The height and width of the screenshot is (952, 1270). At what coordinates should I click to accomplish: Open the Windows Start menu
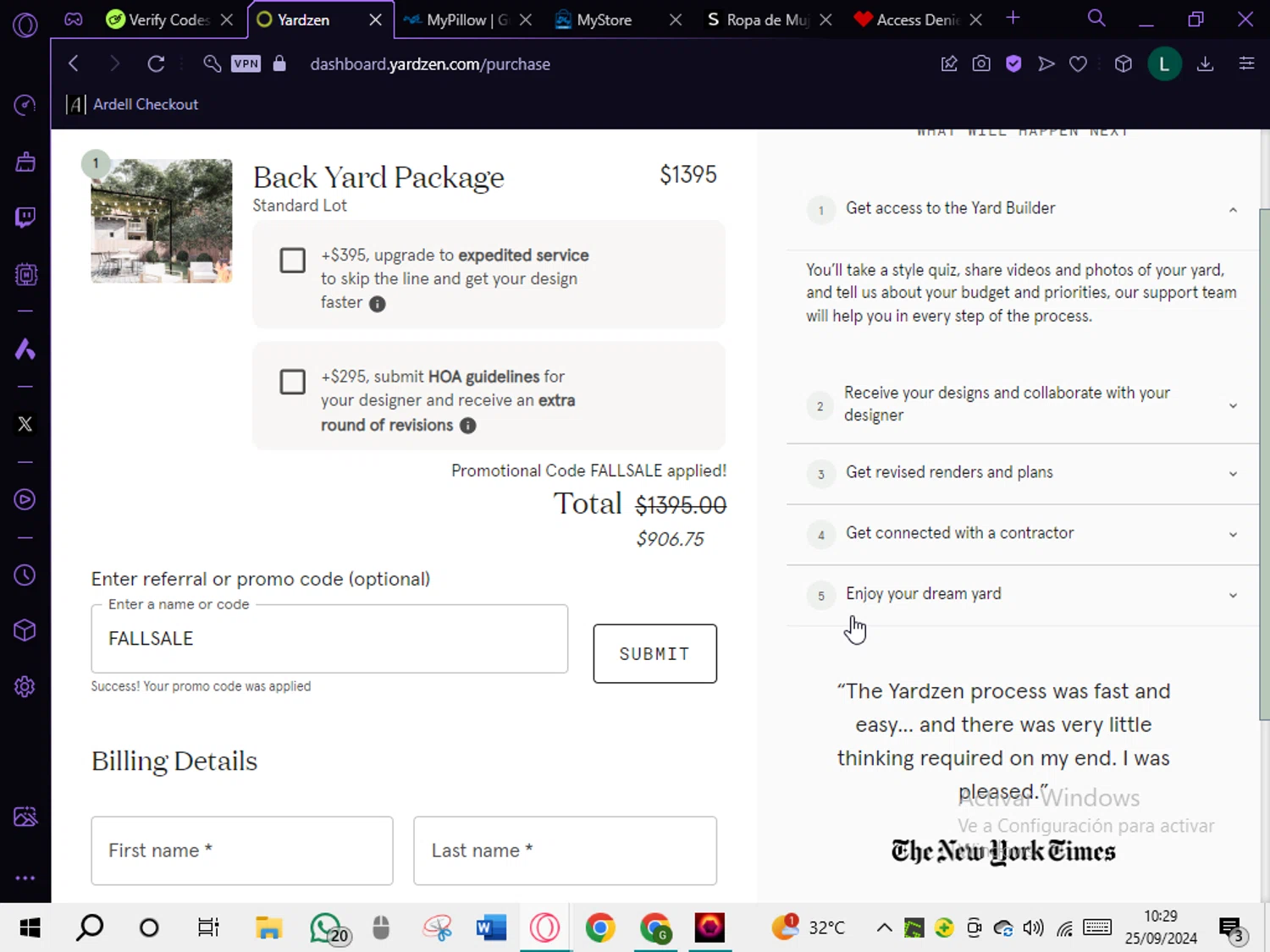tap(30, 928)
